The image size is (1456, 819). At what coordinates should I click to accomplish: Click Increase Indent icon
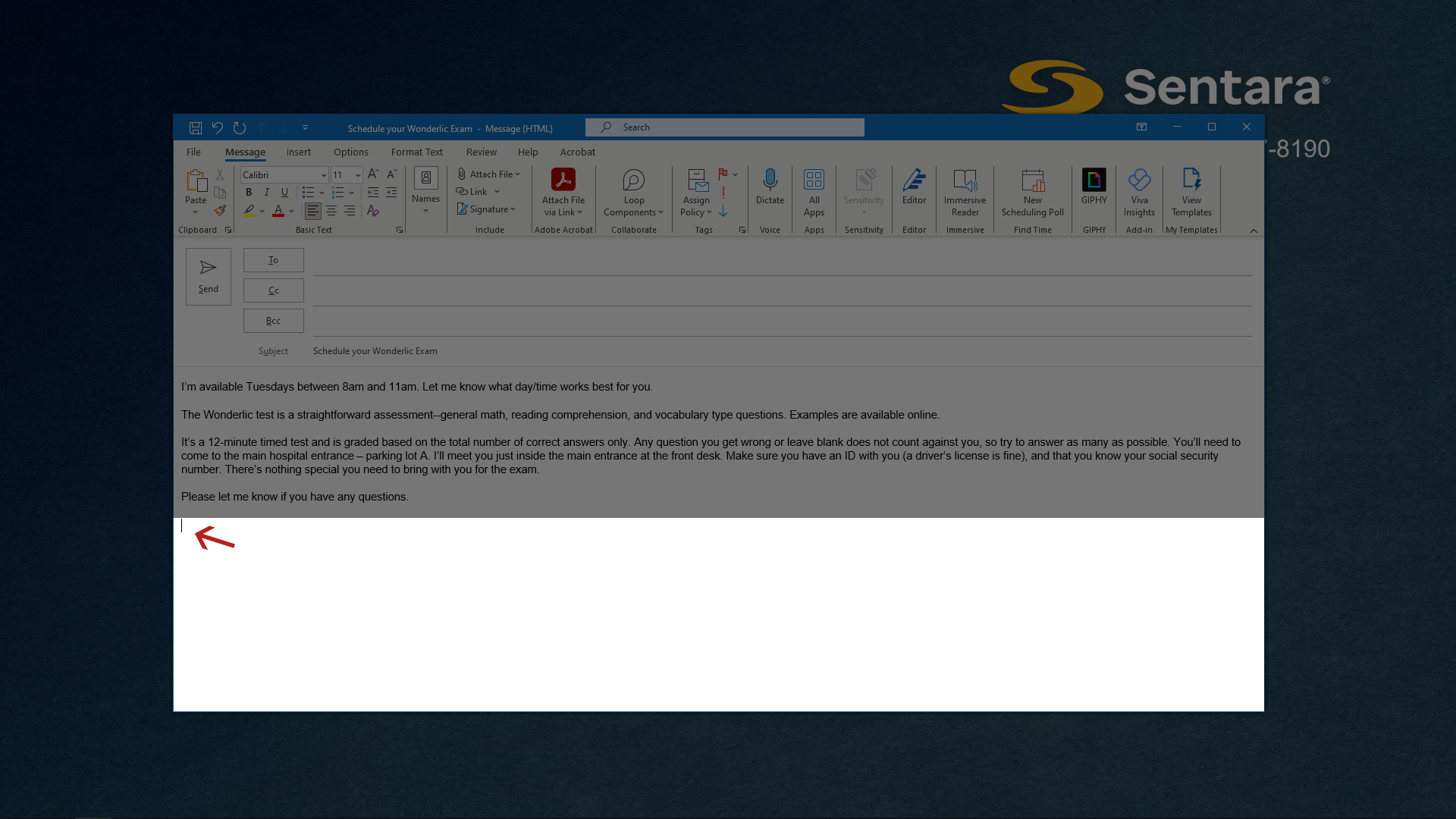[x=391, y=193]
